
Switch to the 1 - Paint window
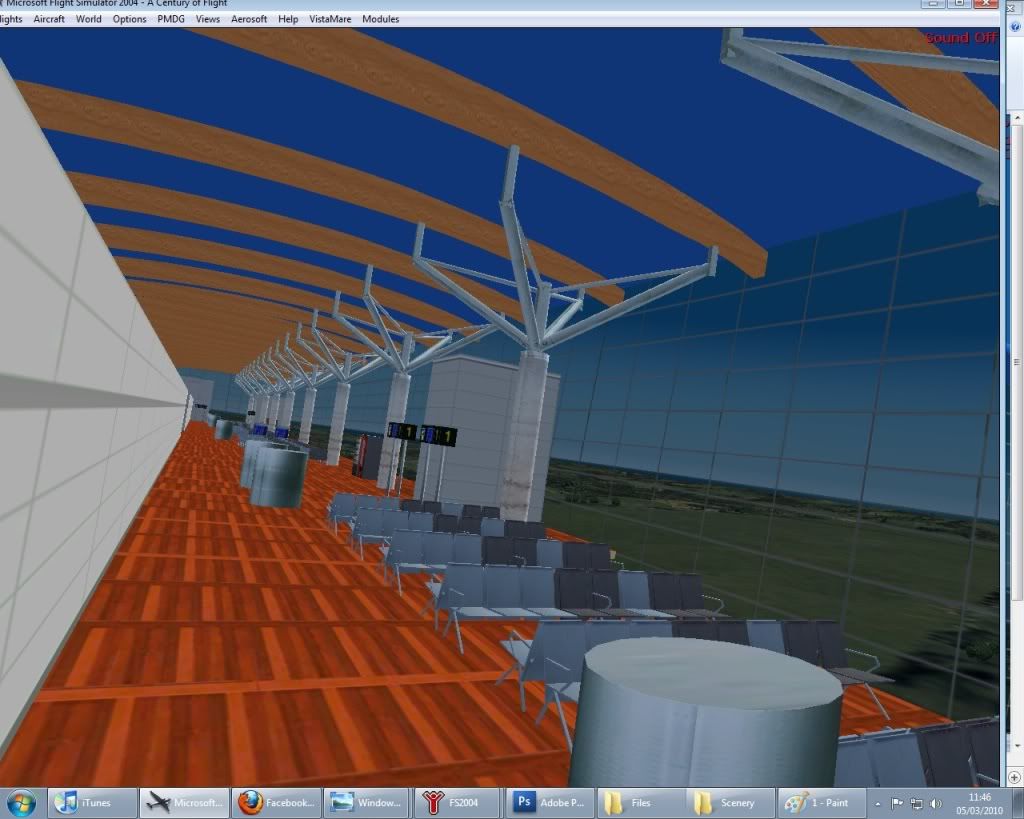[x=820, y=802]
